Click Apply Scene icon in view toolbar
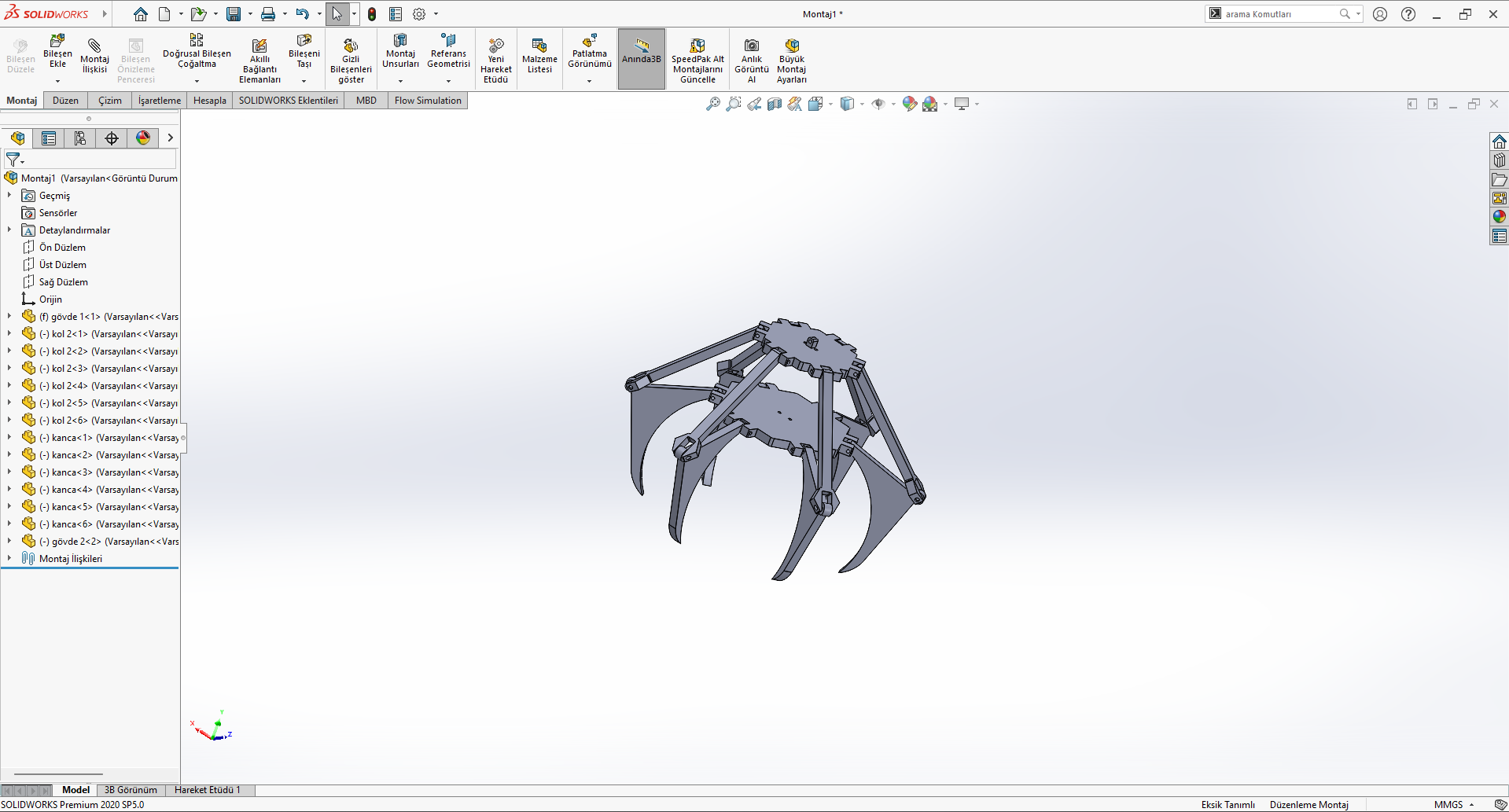The width and height of the screenshot is (1509, 812). point(930,104)
